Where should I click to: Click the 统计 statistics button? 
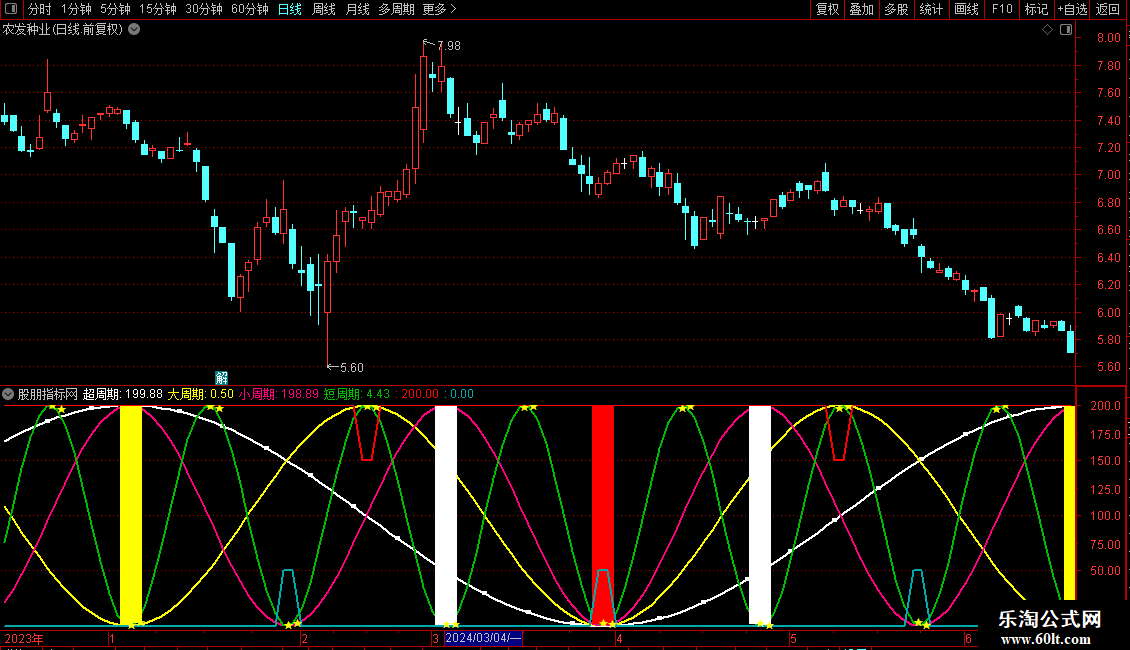(931, 9)
